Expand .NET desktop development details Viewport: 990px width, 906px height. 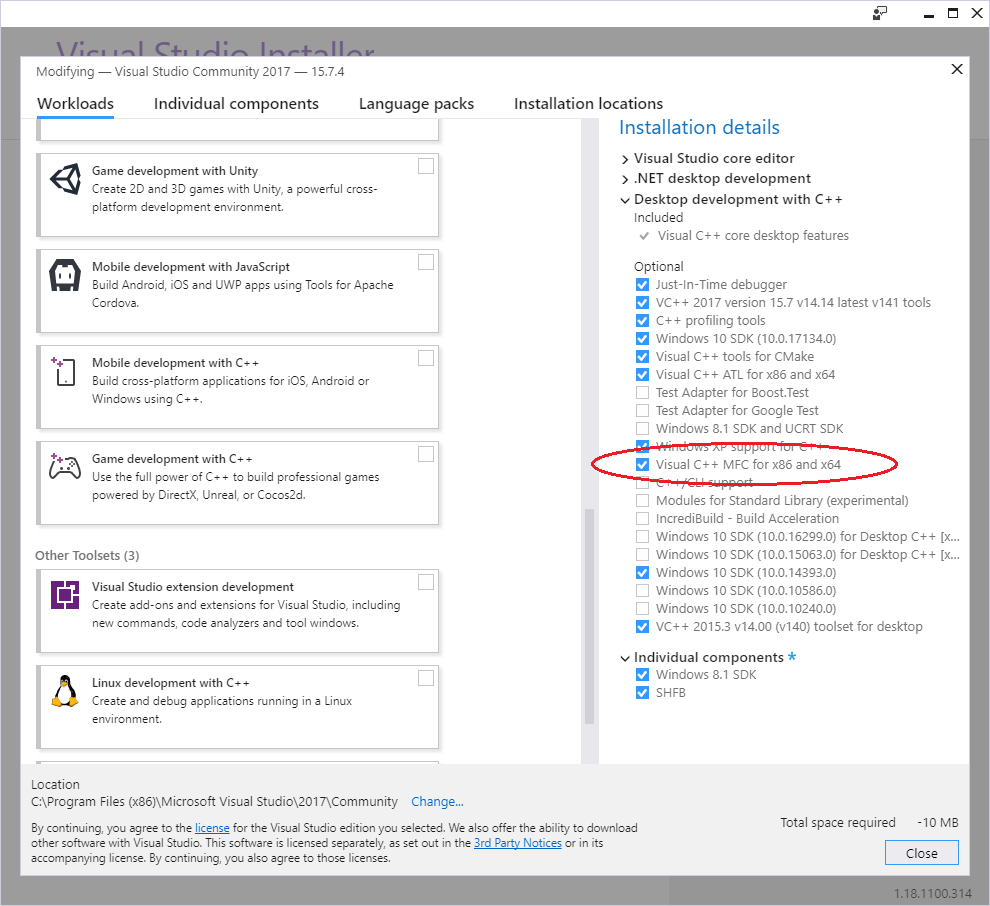[x=625, y=179]
